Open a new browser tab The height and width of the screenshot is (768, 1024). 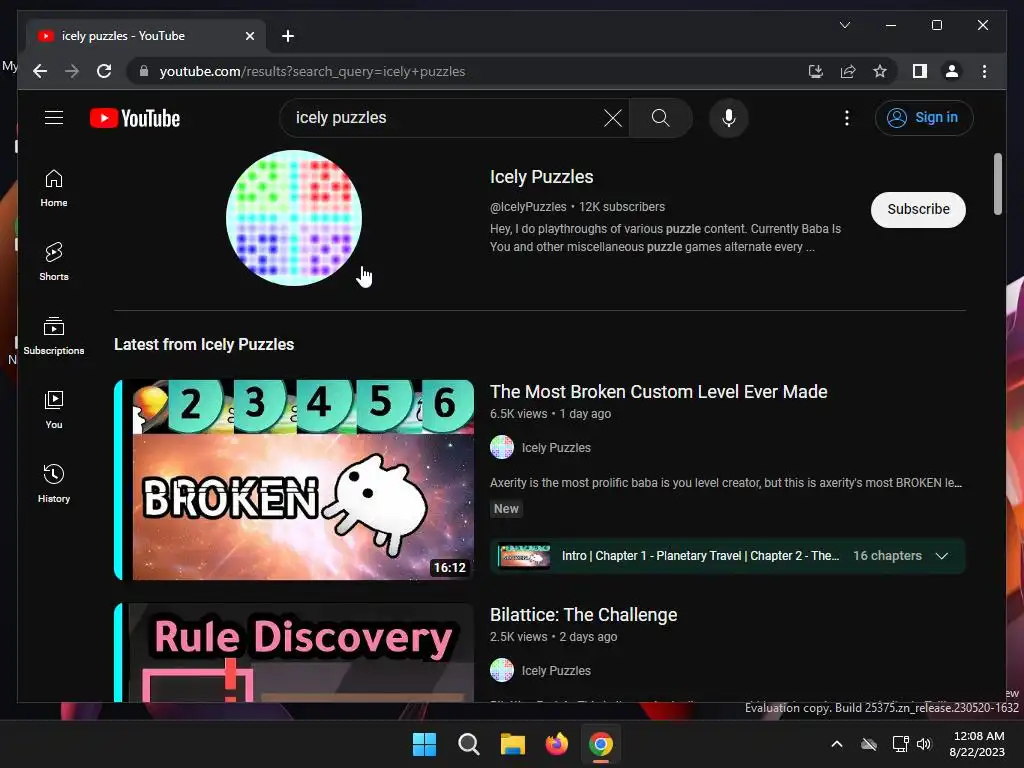click(x=287, y=36)
